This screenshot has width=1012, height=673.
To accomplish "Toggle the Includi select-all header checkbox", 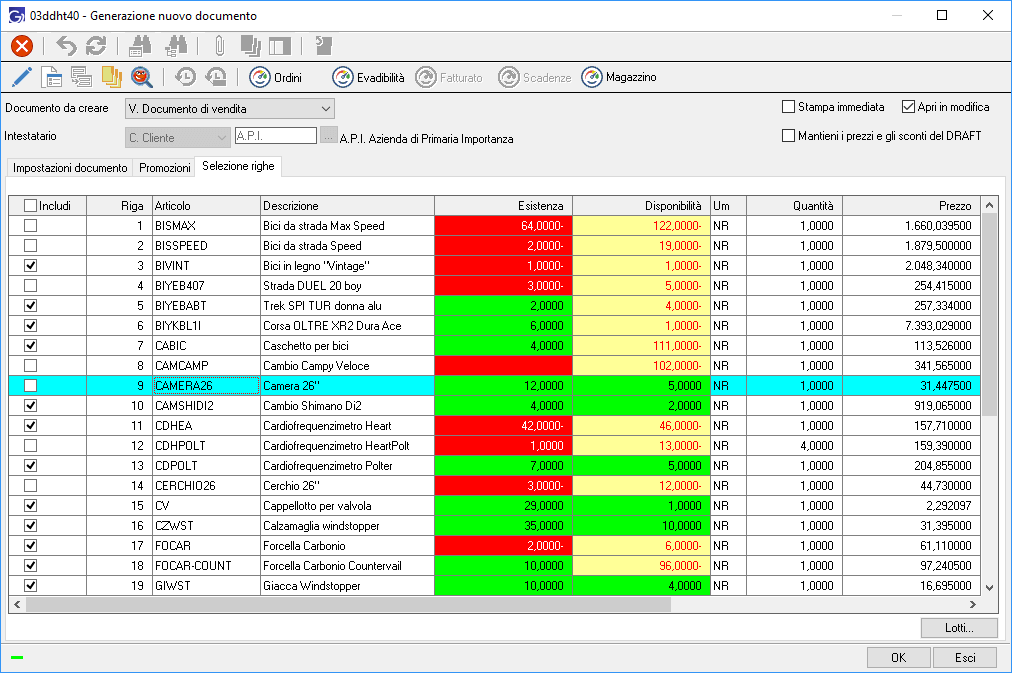I will click(30, 206).
